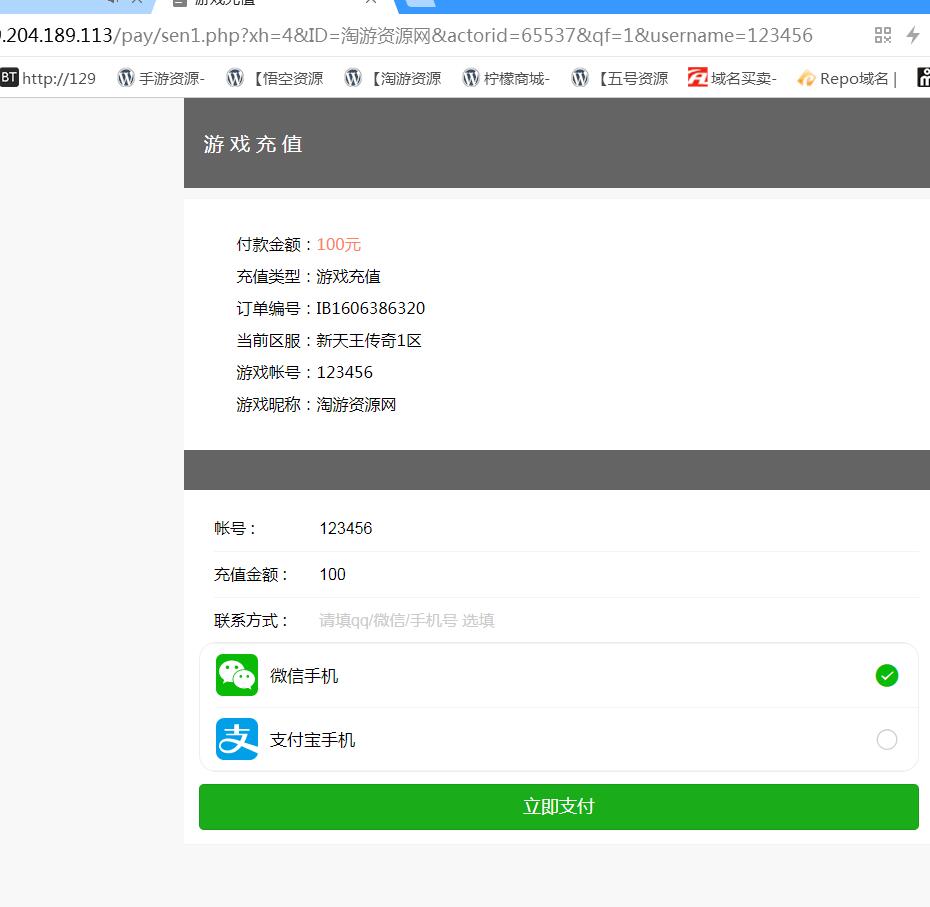Select the 支付宝手机 payment radio button
The height and width of the screenshot is (907, 930).
coord(886,740)
